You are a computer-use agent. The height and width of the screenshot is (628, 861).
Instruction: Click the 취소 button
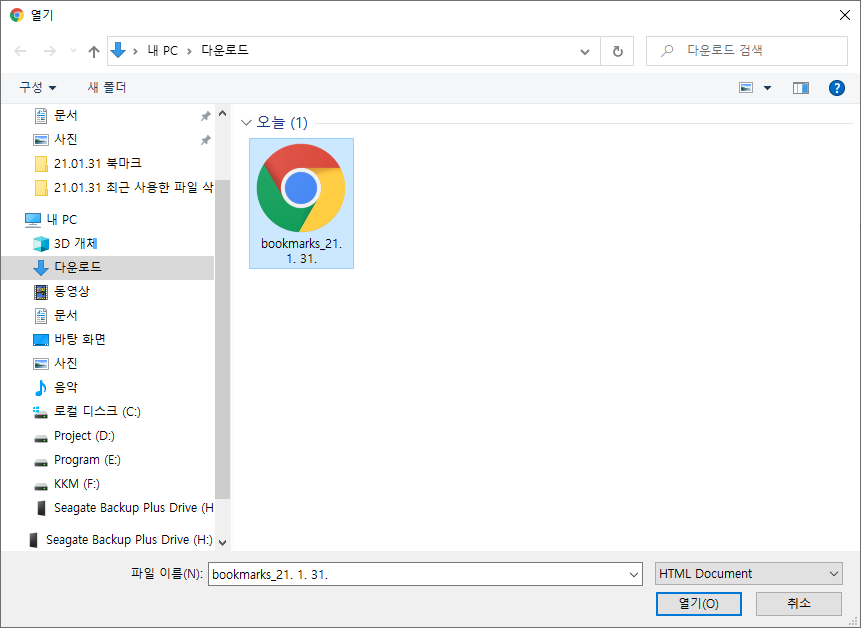[798, 604]
